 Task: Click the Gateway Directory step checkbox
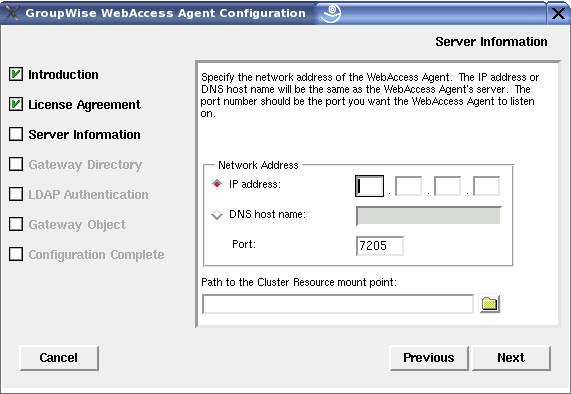(x=16, y=164)
